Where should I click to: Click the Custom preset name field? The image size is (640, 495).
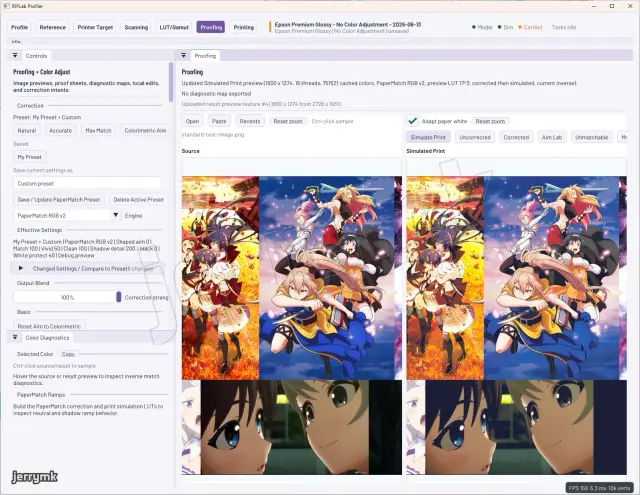(87, 183)
